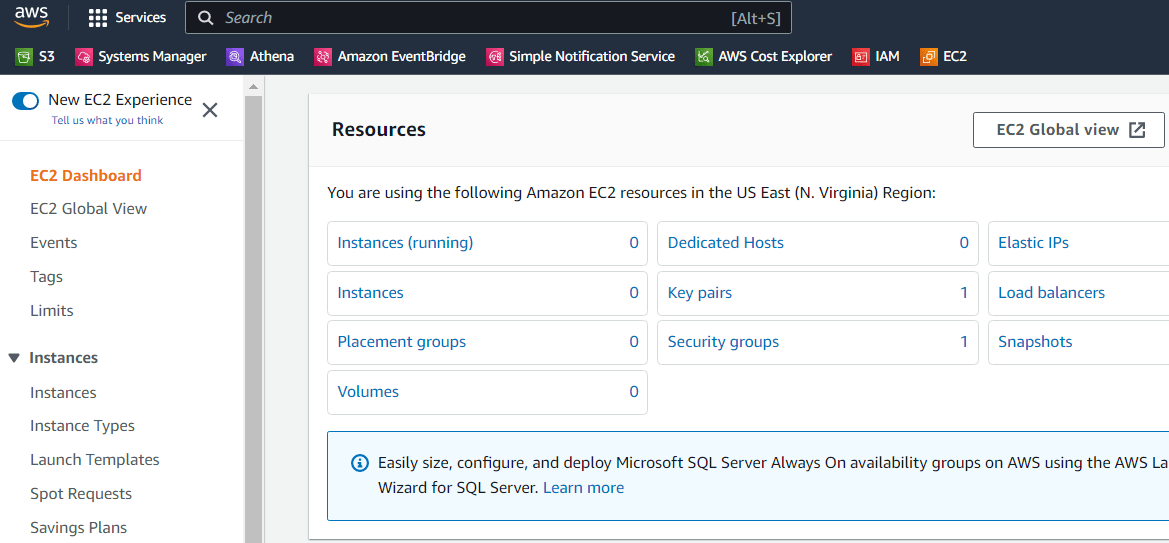Click external link icon on EC2 Global view
1169x543 pixels.
pyautogui.click(x=1136, y=130)
